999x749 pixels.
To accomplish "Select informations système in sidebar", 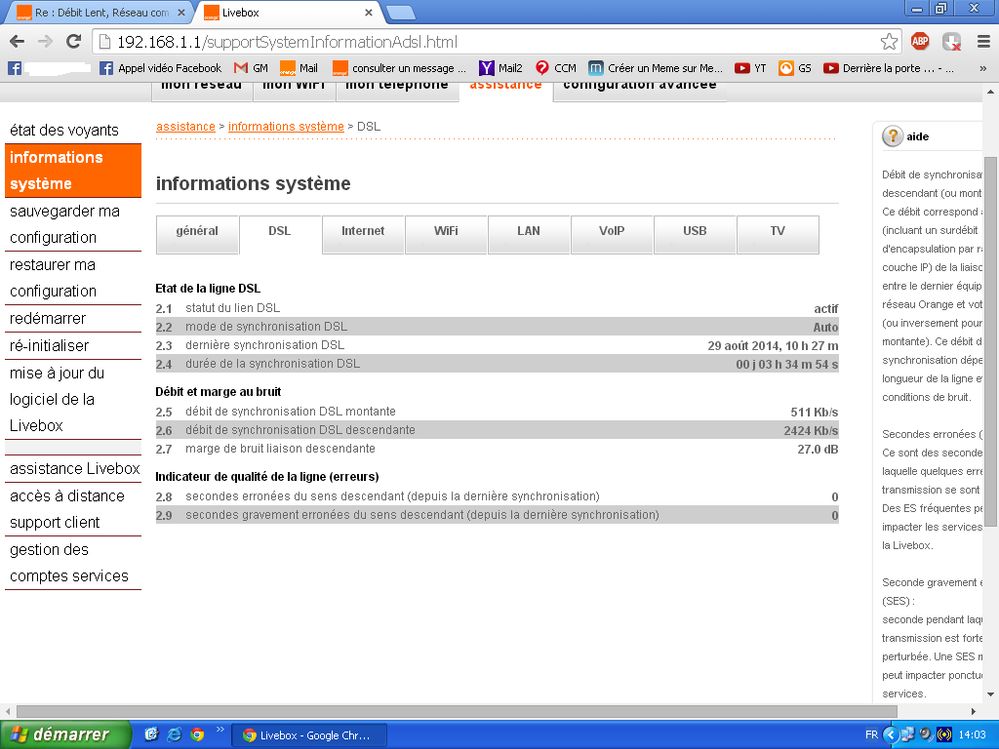I will (x=73, y=171).
